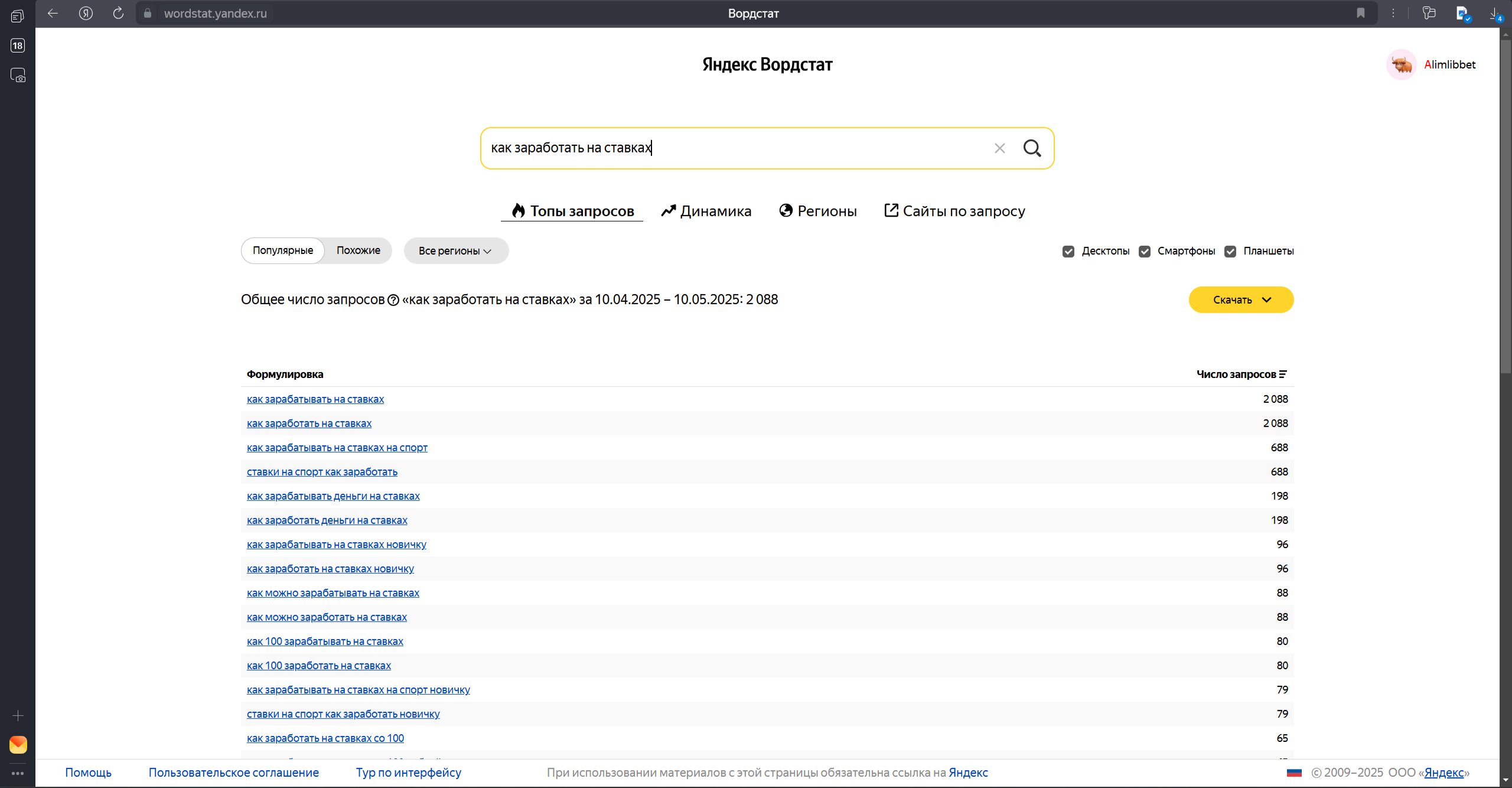Open как зарабатывать на ставках на спорт новичку
The image size is (1512, 788).
[358, 690]
